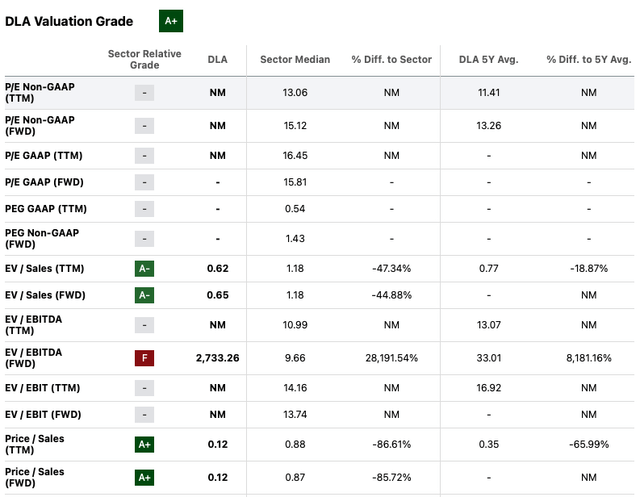
Task: Select the Price / Sales (TTM) row label
Action: coord(35,444)
